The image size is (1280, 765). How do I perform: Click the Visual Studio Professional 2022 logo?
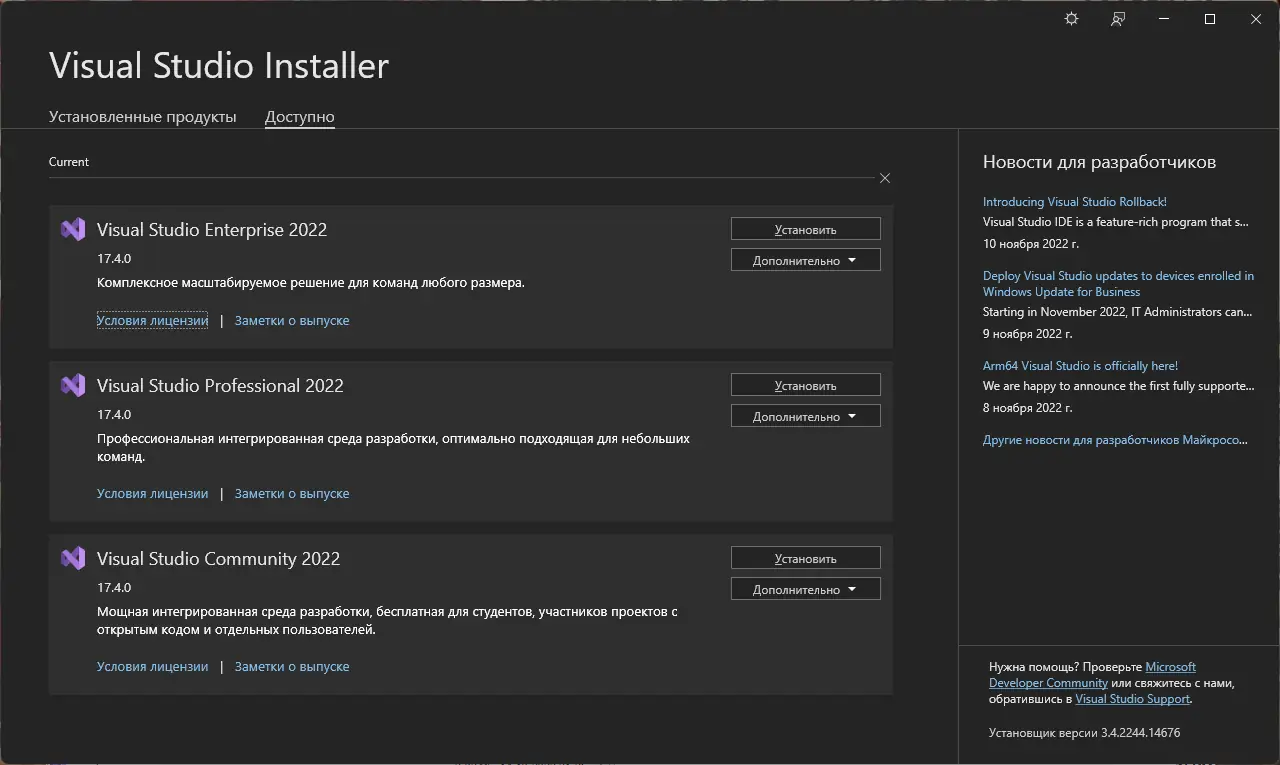pos(73,385)
